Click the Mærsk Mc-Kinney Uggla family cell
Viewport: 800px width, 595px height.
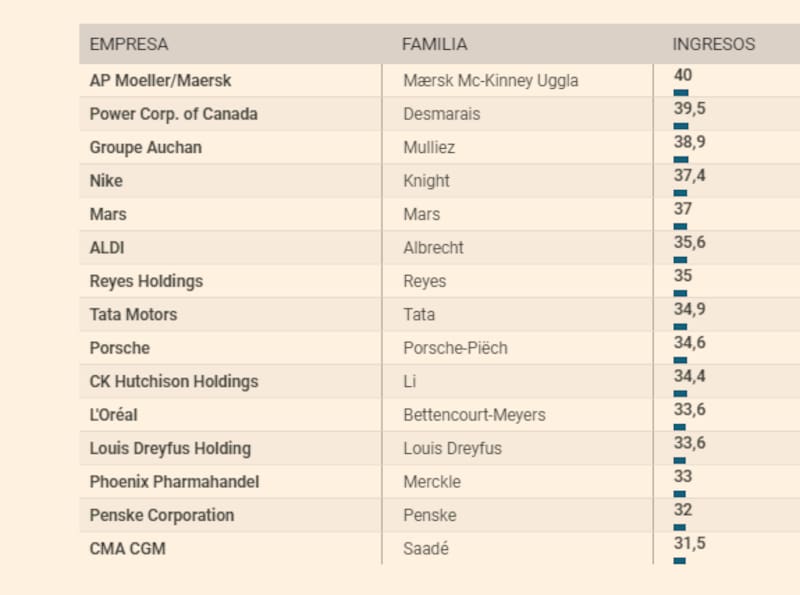490,80
